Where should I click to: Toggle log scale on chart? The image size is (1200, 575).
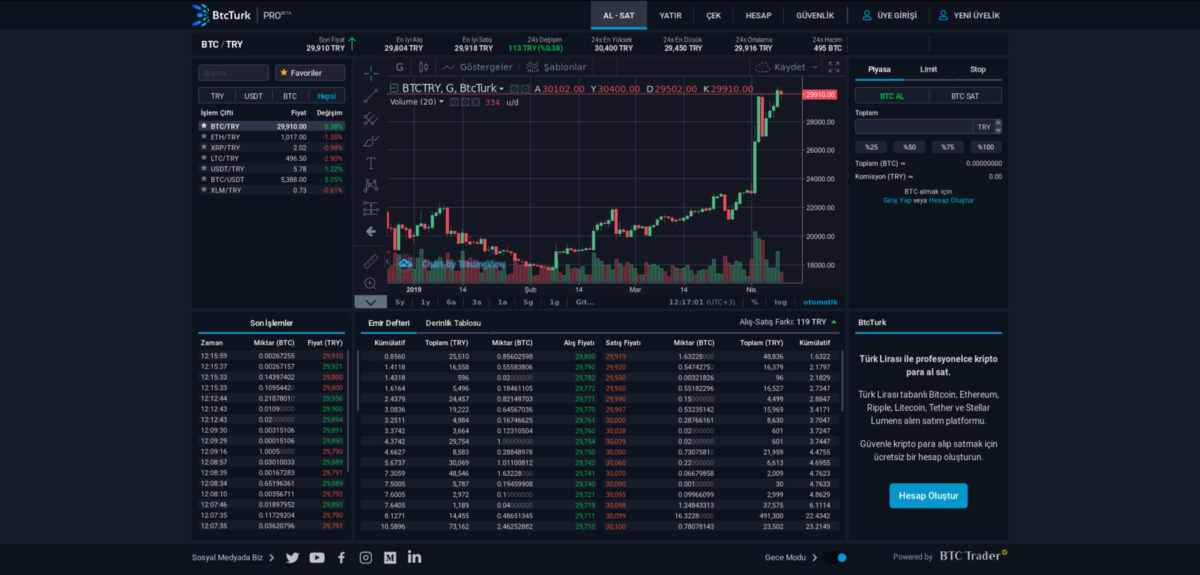pyautogui.click(x=780, y=302)
